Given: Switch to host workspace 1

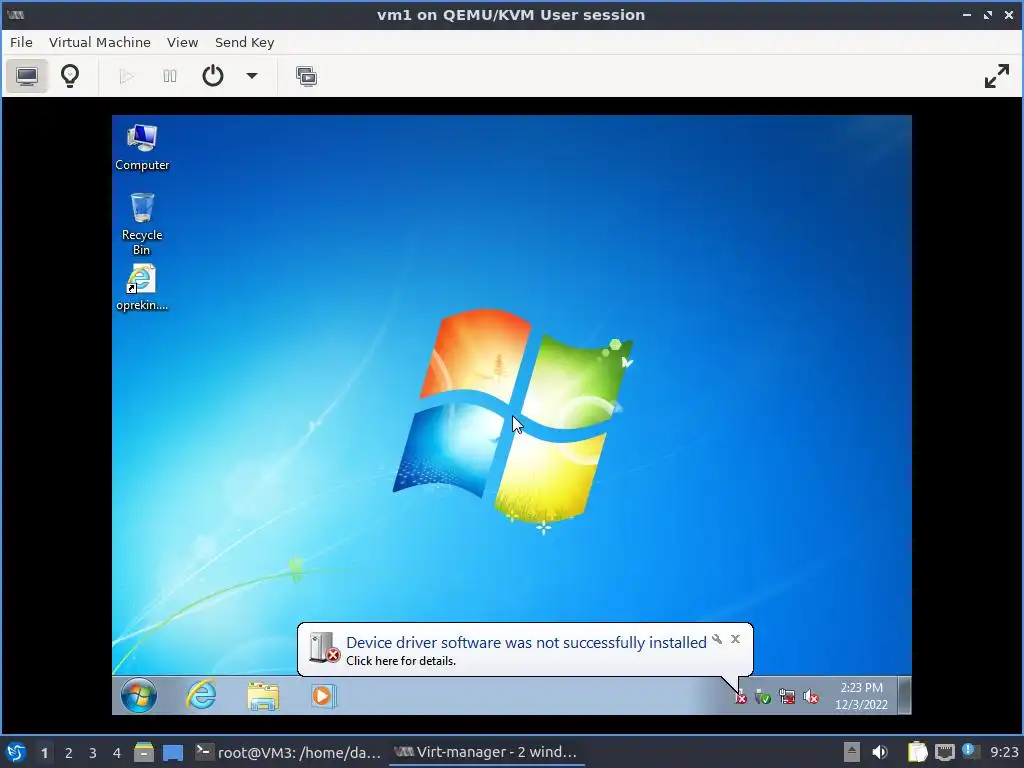Looking at the screenshot, I should pos(44,753).
